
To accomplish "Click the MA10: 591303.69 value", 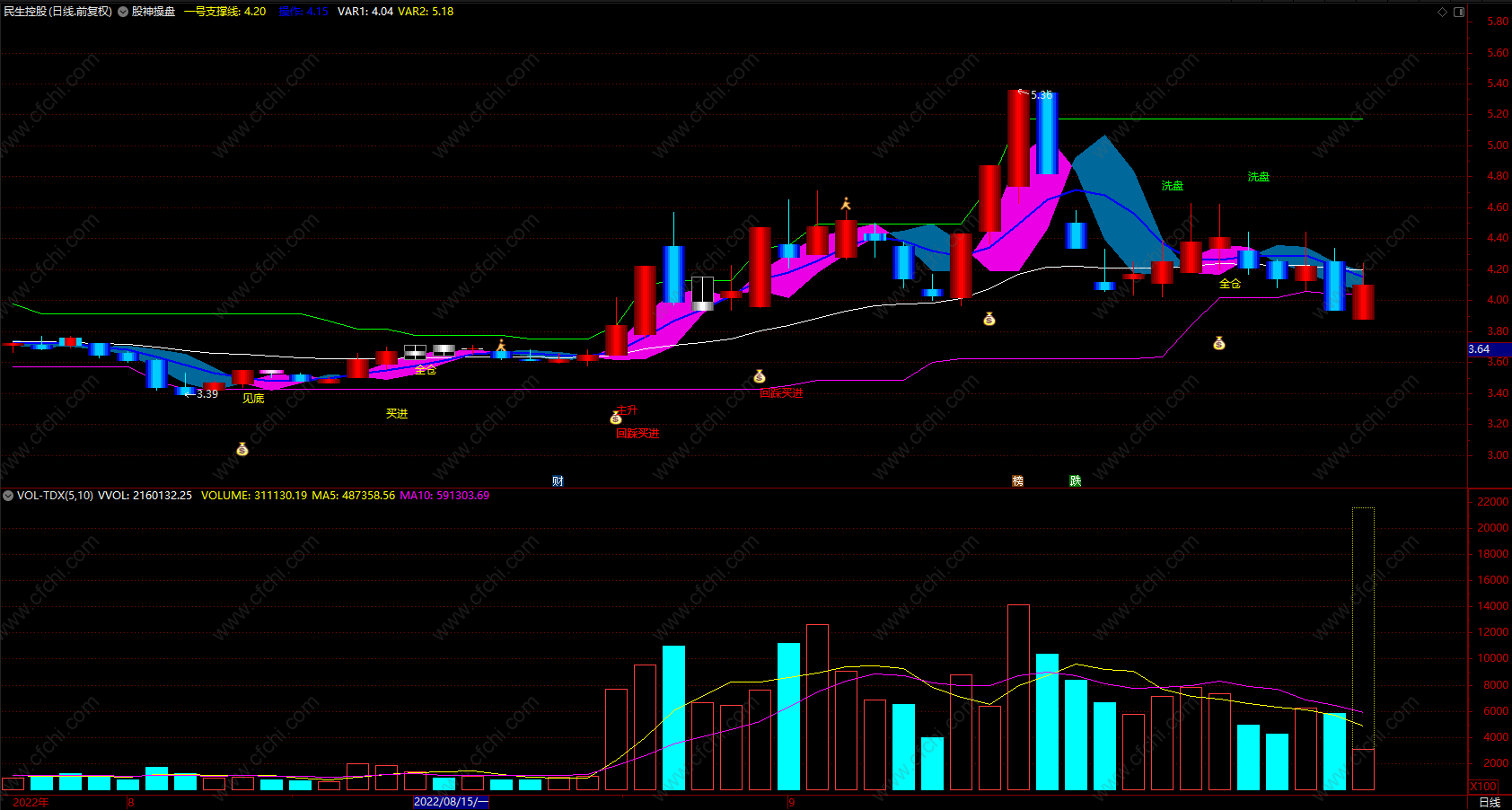I will click(444, 496).
